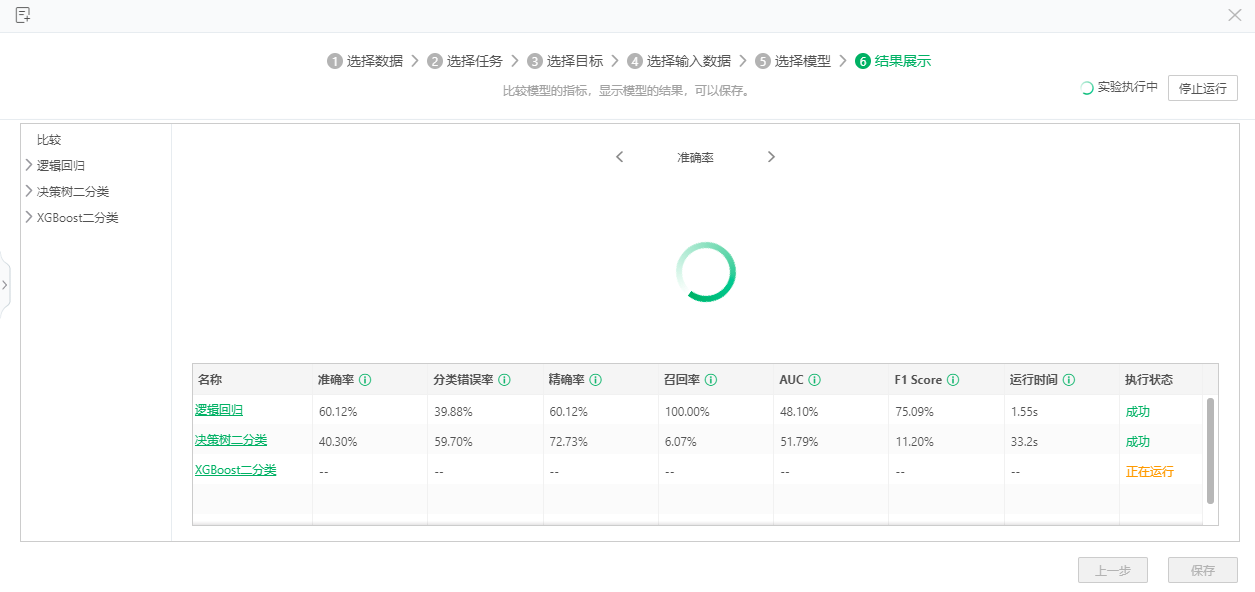This screenshot has height=592, width=1255.
Task: Click info icon next to 运行时间 header
Action: point(1068,380)
